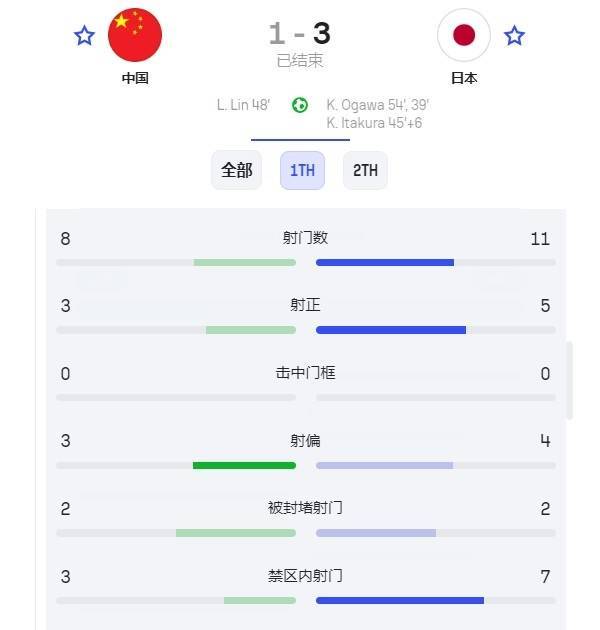Click scorer L. Lin 48'
This screenshot has width=600, height=630.
point(245,104)
